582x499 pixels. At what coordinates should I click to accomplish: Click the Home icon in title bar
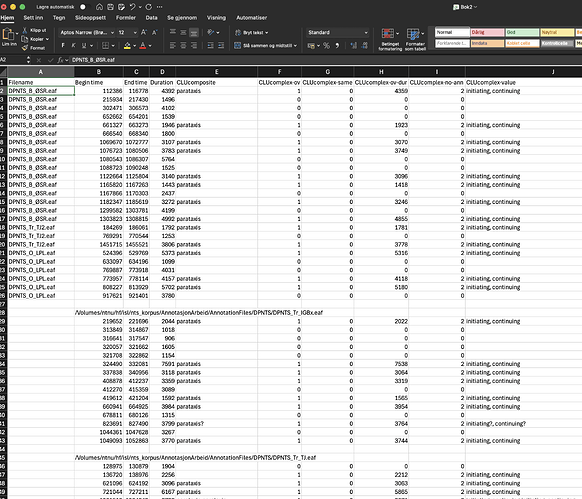[x=99, y=7]
